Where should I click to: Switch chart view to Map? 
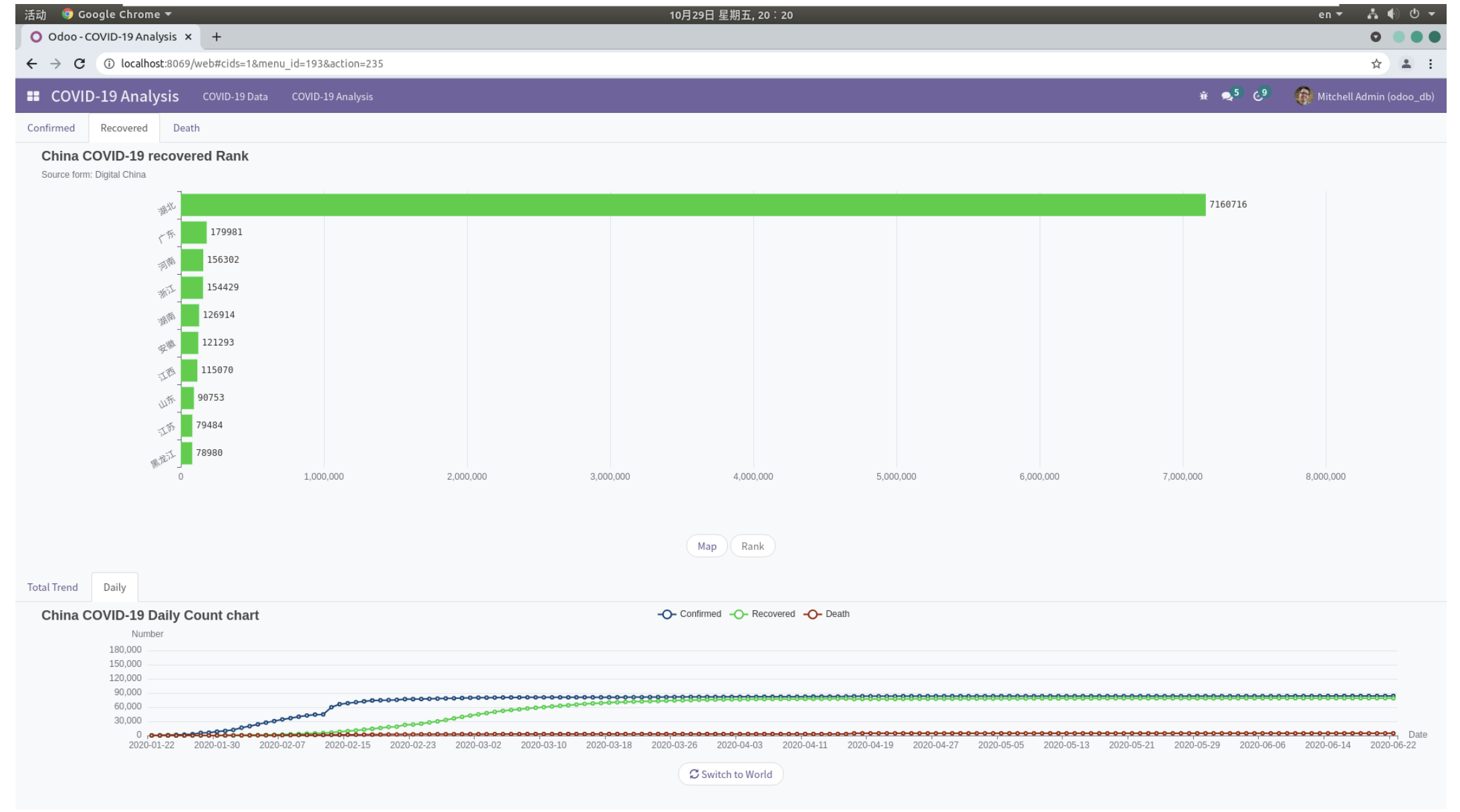pyautogui.click(x=707, y=546)
